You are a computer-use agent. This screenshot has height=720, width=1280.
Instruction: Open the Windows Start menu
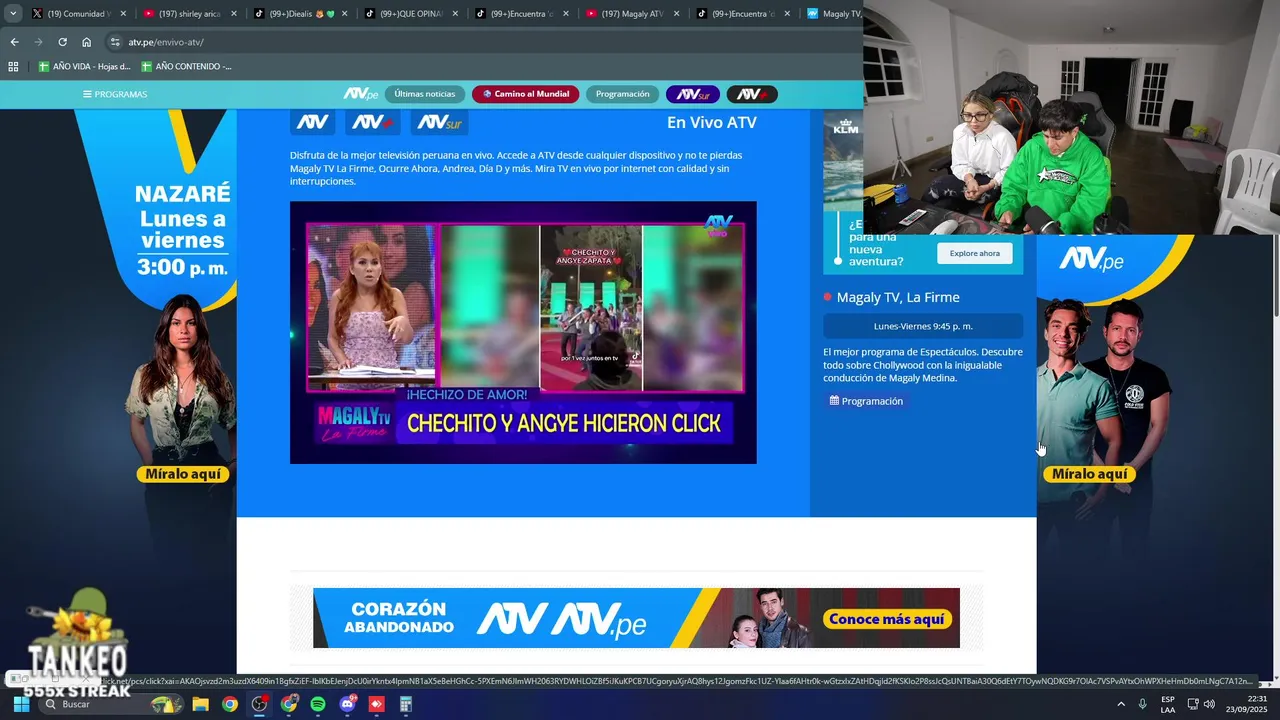(x=20, y=704)
